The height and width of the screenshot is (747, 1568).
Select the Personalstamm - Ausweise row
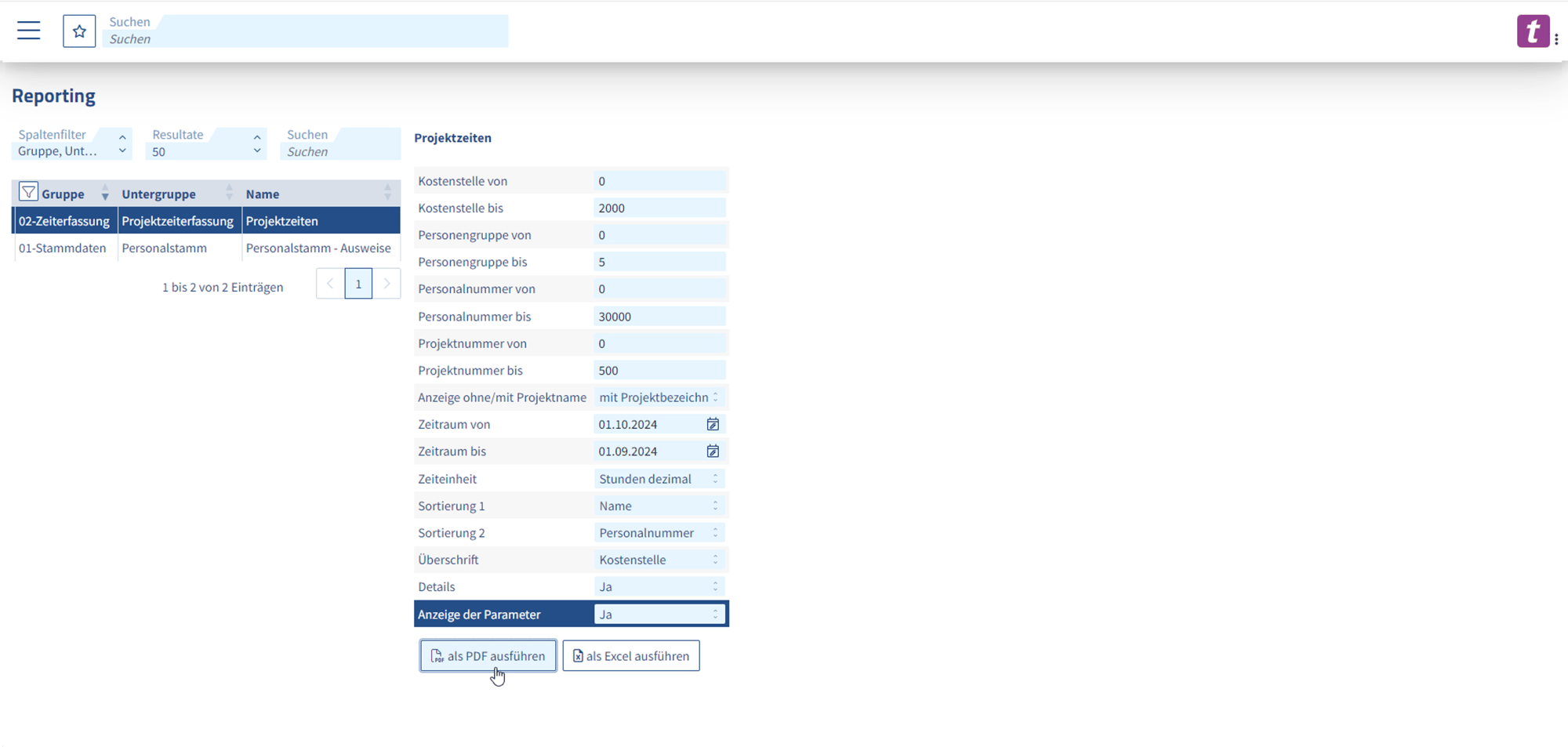pos(318,248)
